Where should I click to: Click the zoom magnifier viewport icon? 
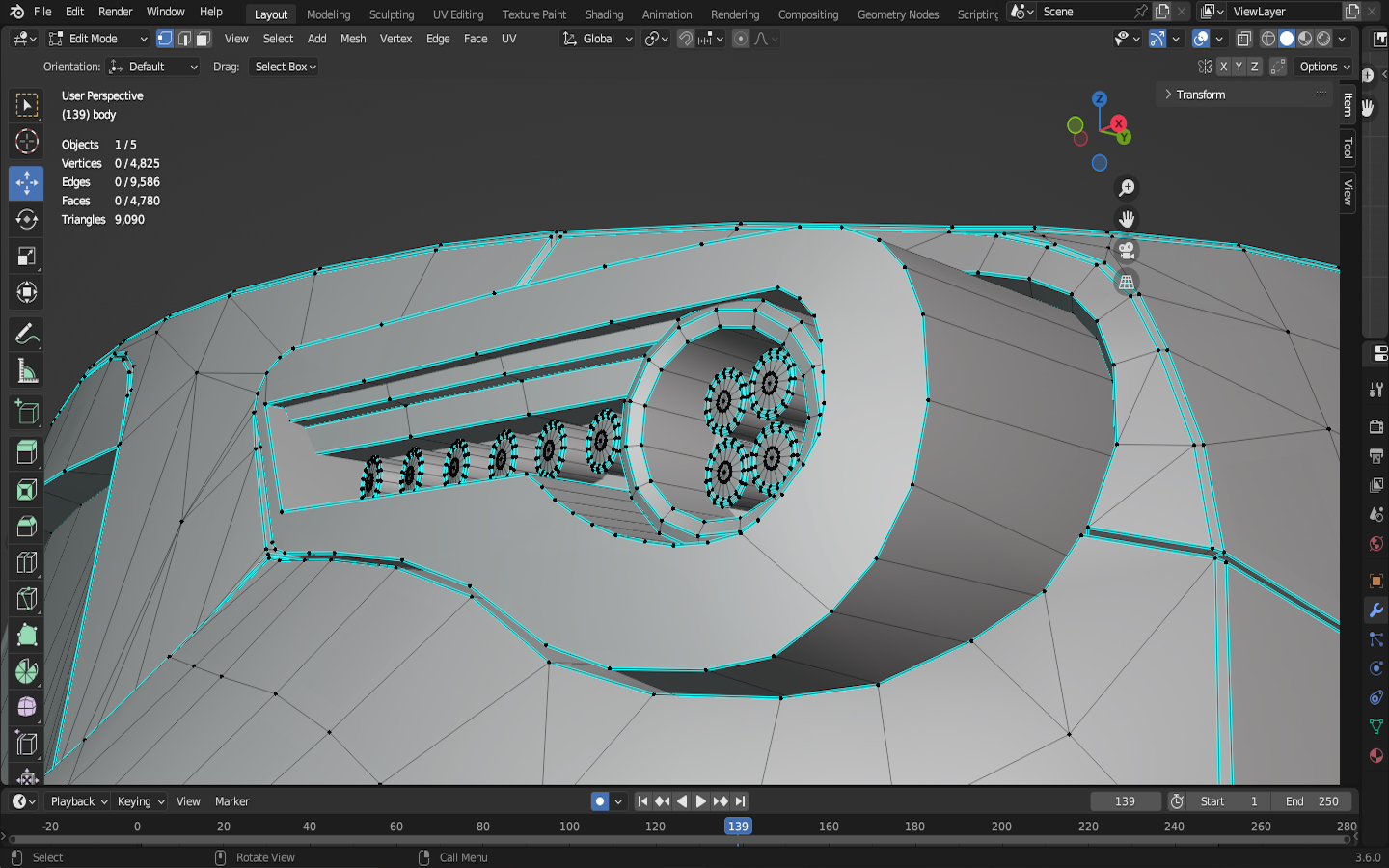1127,188
